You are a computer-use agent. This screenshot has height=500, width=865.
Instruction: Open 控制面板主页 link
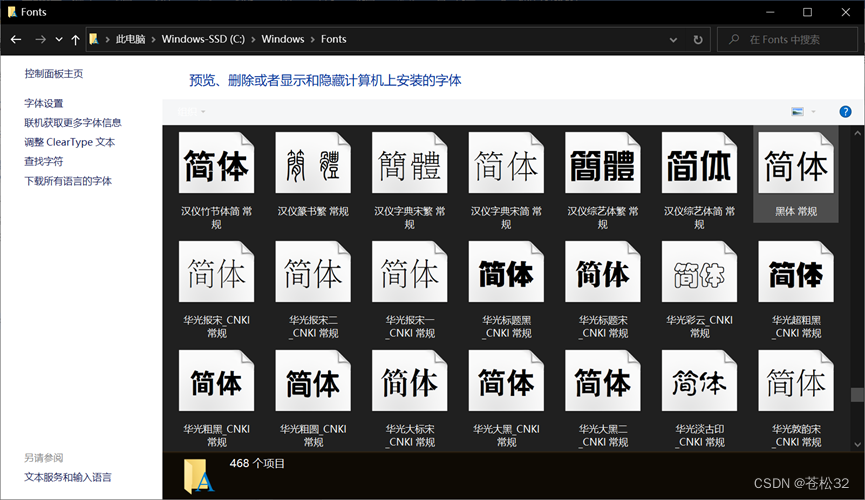(54, 73)
